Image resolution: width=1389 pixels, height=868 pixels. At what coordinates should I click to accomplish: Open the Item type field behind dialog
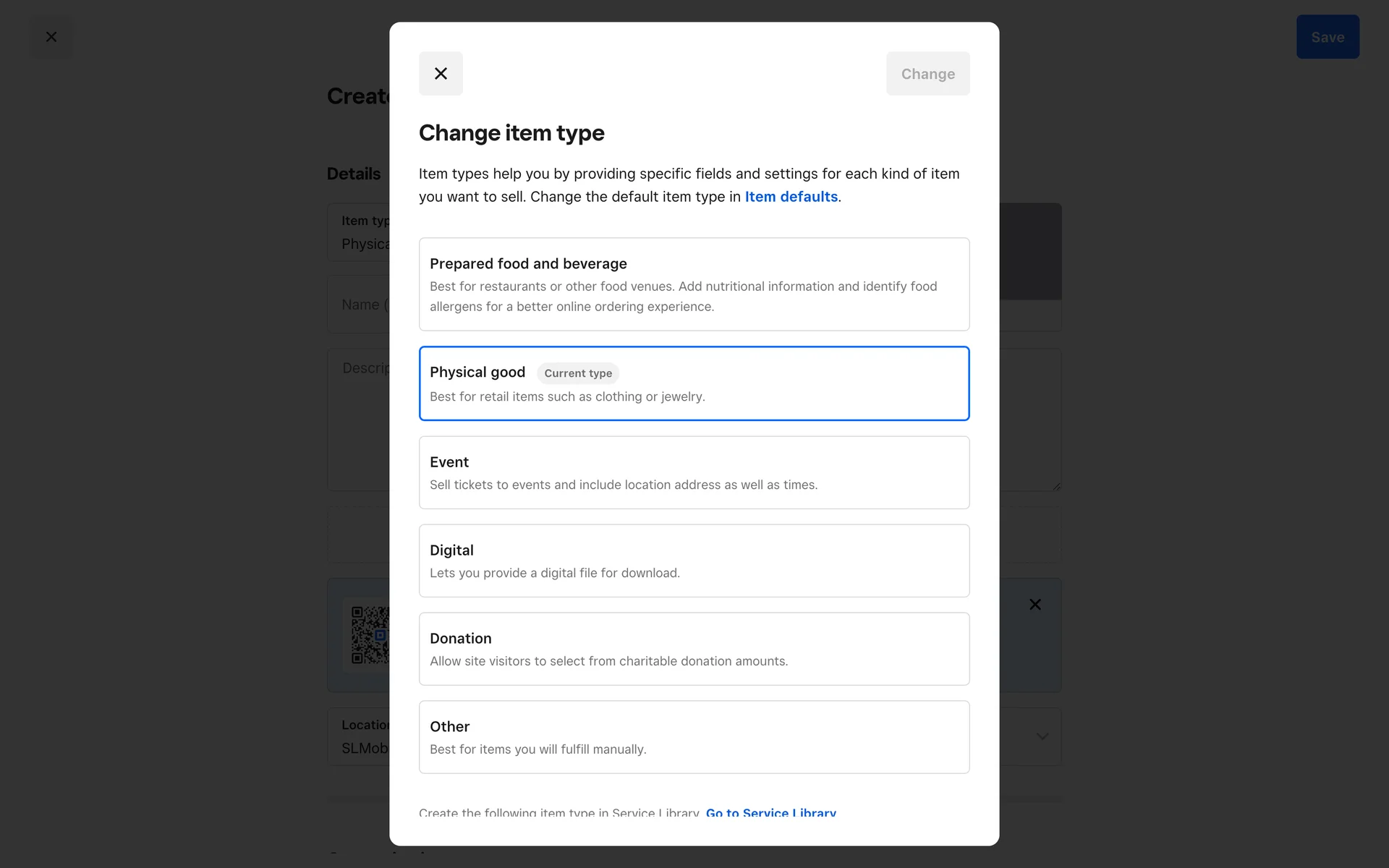click(358, 232)
